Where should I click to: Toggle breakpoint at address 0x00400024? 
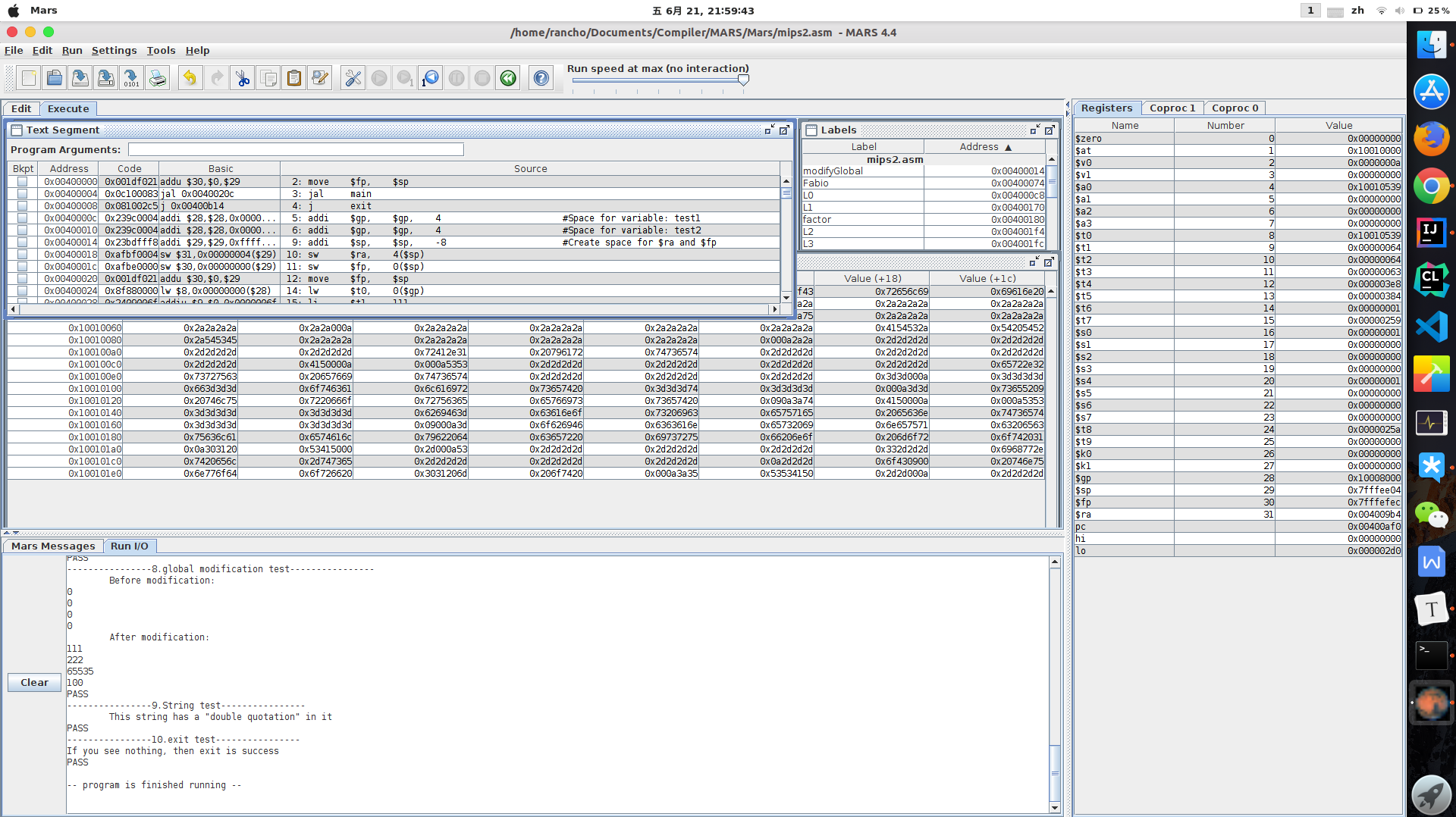coord(23,291)
